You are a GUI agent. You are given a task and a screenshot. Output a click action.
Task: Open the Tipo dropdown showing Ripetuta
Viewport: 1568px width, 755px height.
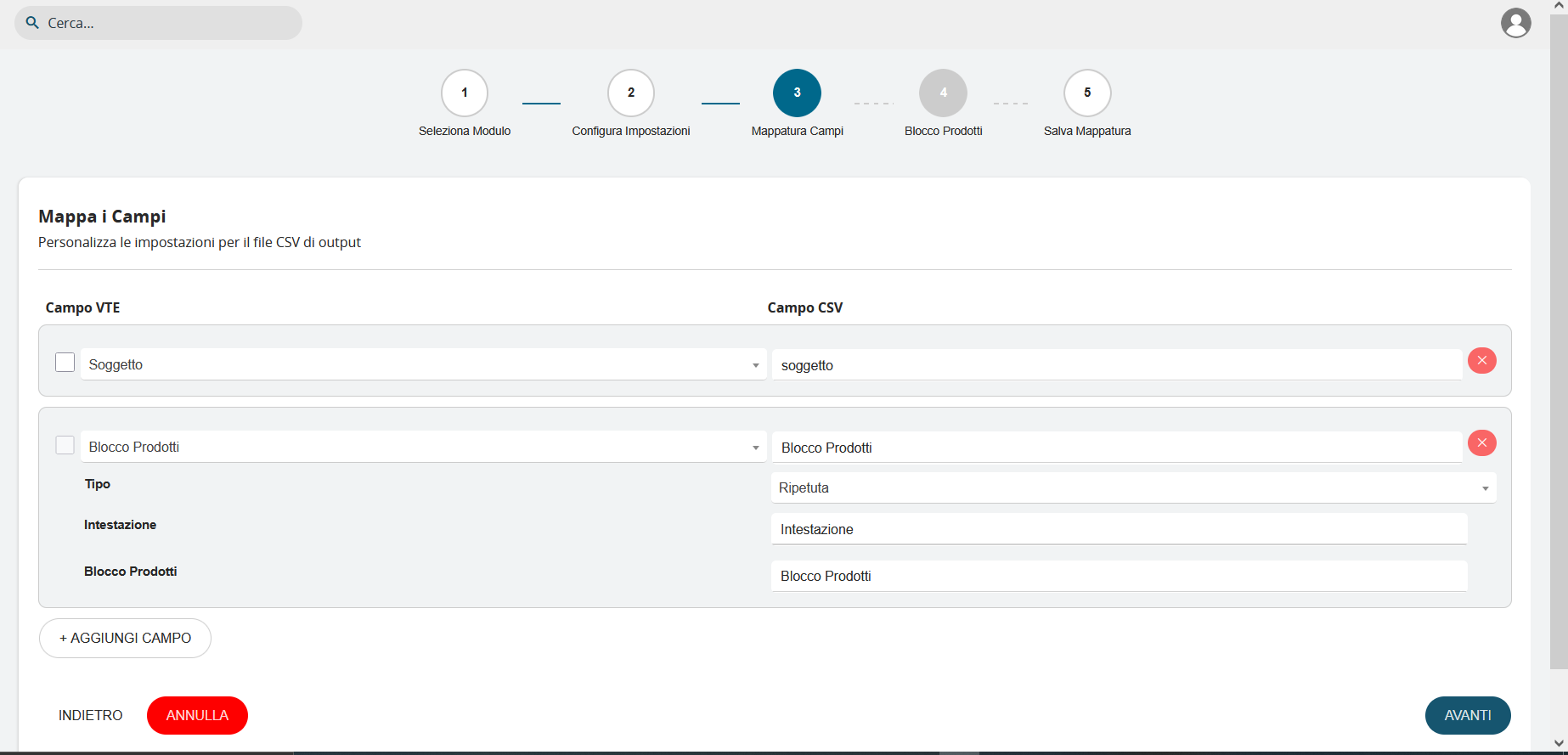point(1133,488)
